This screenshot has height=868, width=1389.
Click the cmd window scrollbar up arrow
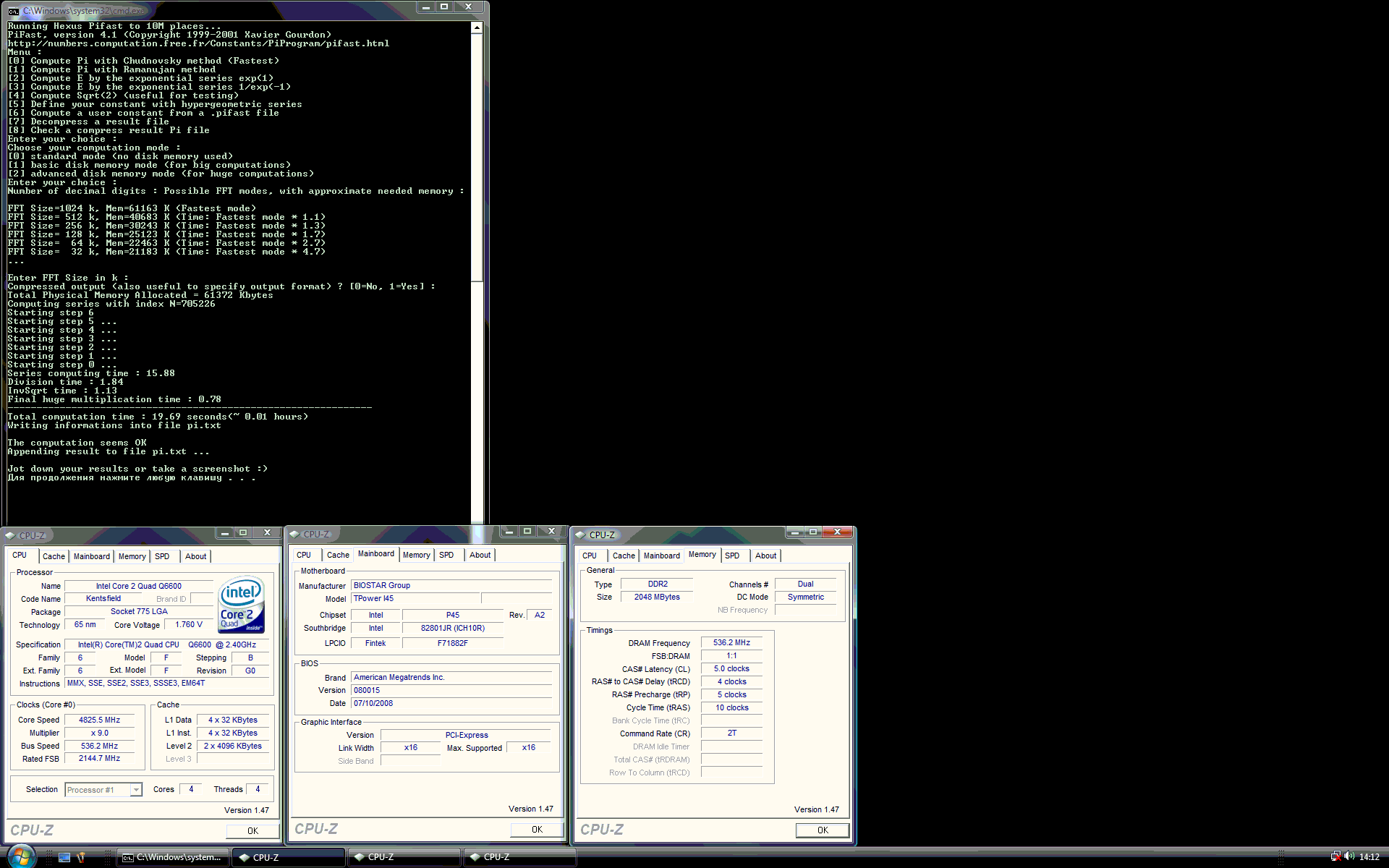click(x=477, y=27)
